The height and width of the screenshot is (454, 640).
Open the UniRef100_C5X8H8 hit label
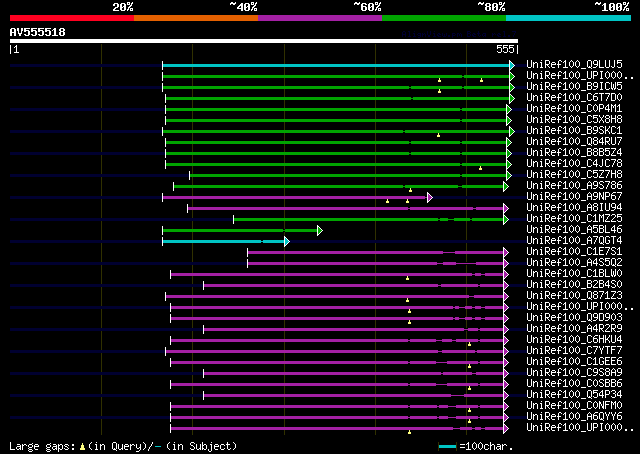pos(574,119)
